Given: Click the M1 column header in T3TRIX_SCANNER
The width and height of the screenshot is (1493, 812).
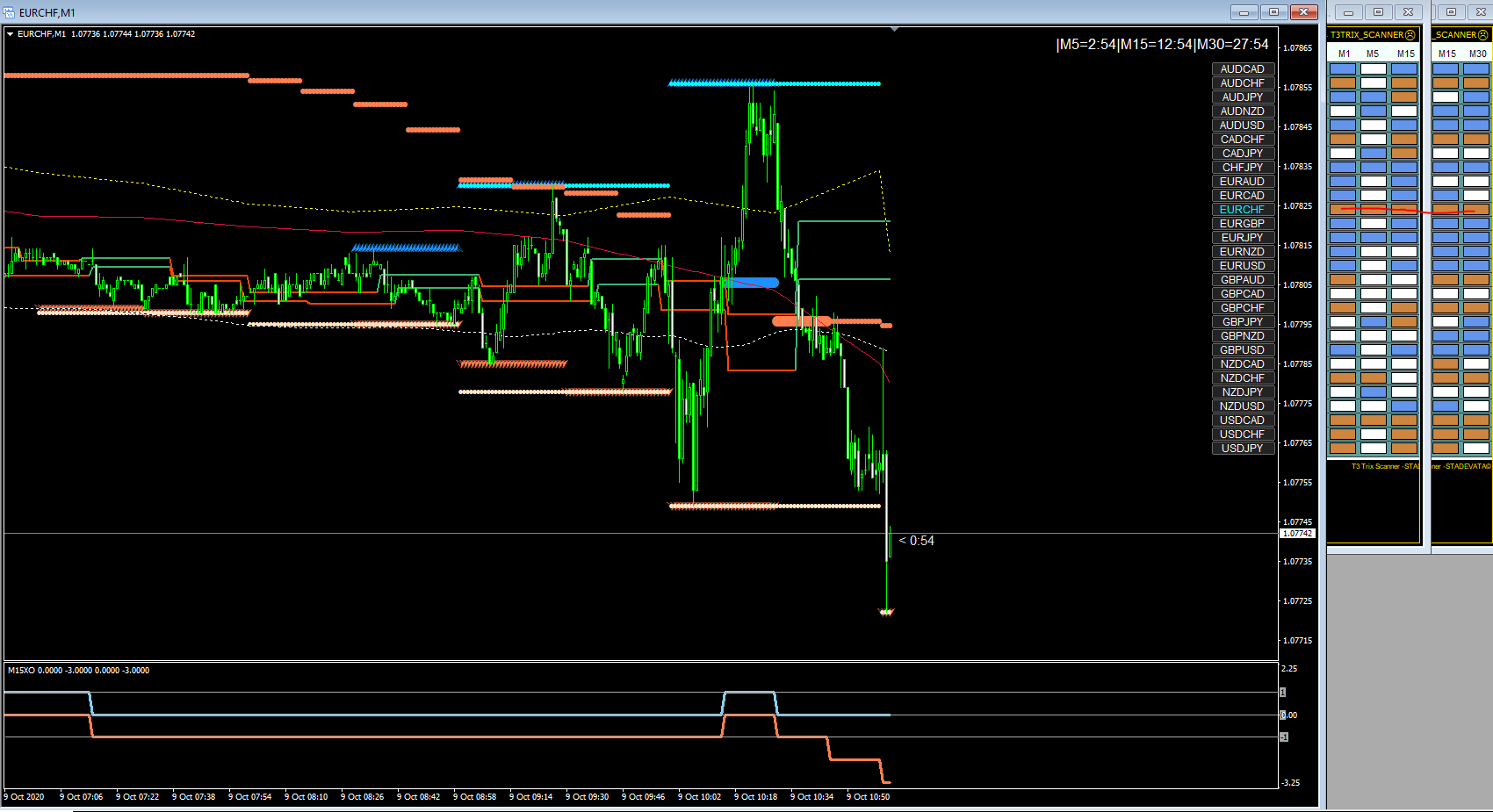Looking at the screenshot, I should pos(1345,54).
